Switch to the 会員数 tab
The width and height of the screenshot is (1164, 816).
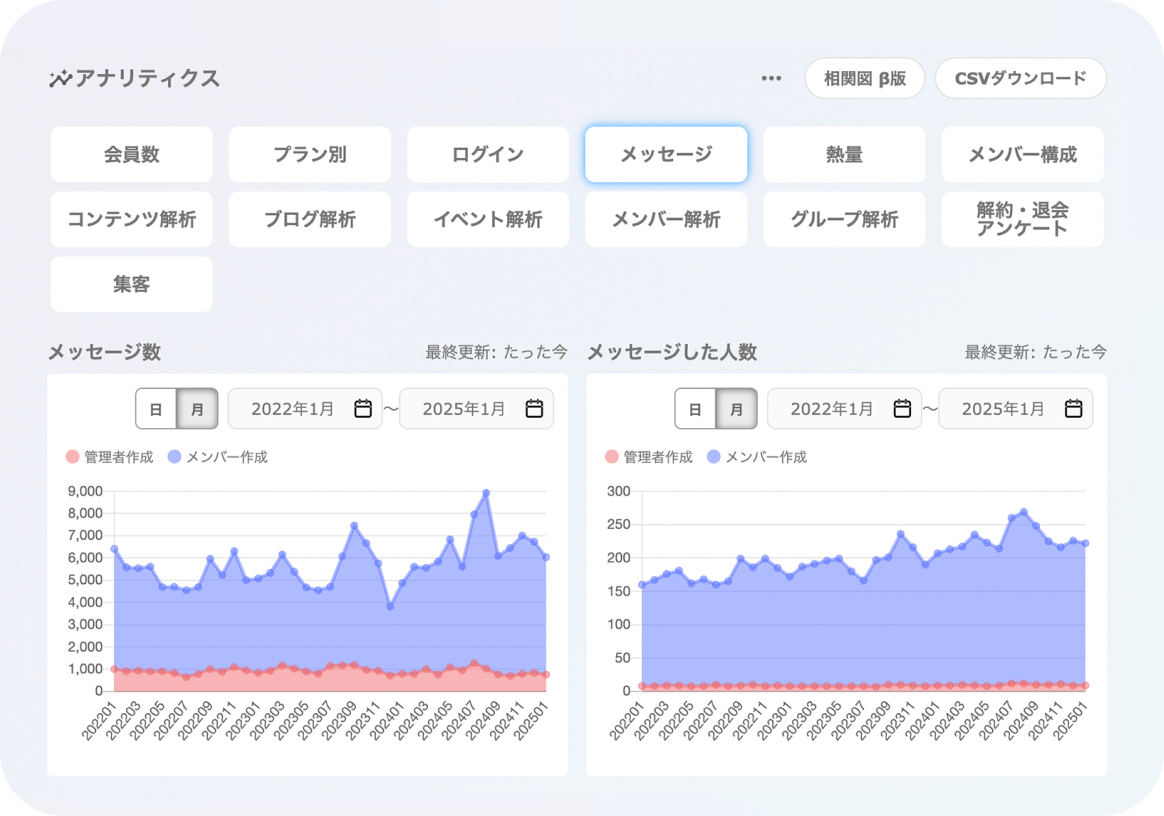click(131, 154)
